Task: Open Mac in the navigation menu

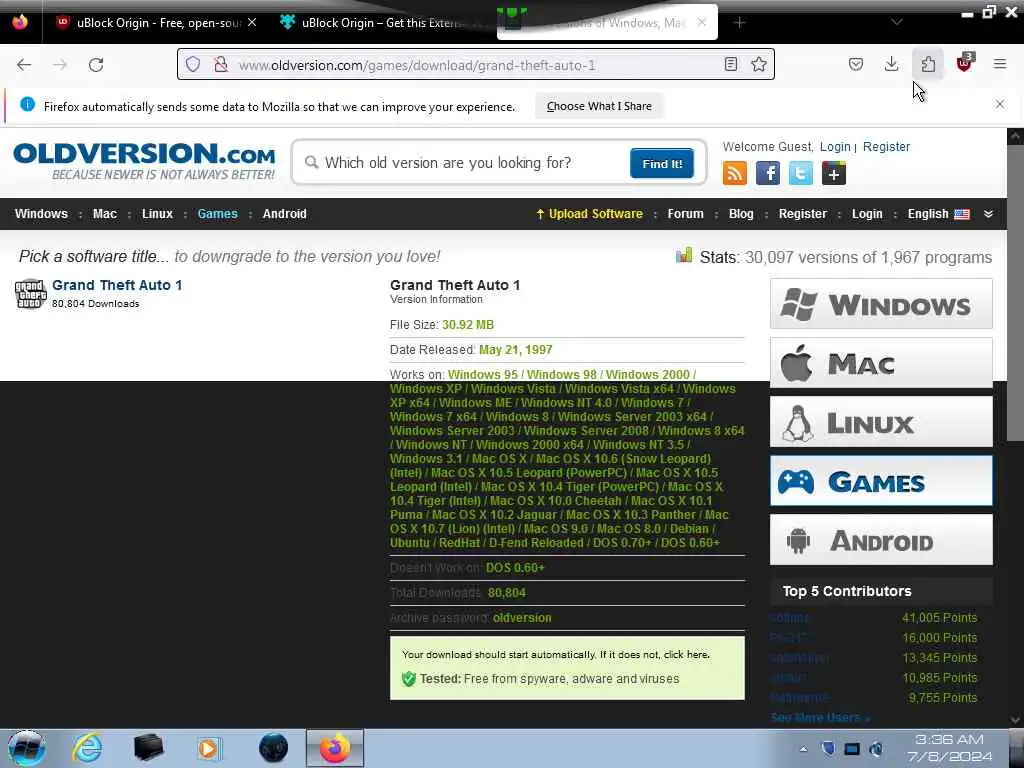Action: tap(104, 214)
